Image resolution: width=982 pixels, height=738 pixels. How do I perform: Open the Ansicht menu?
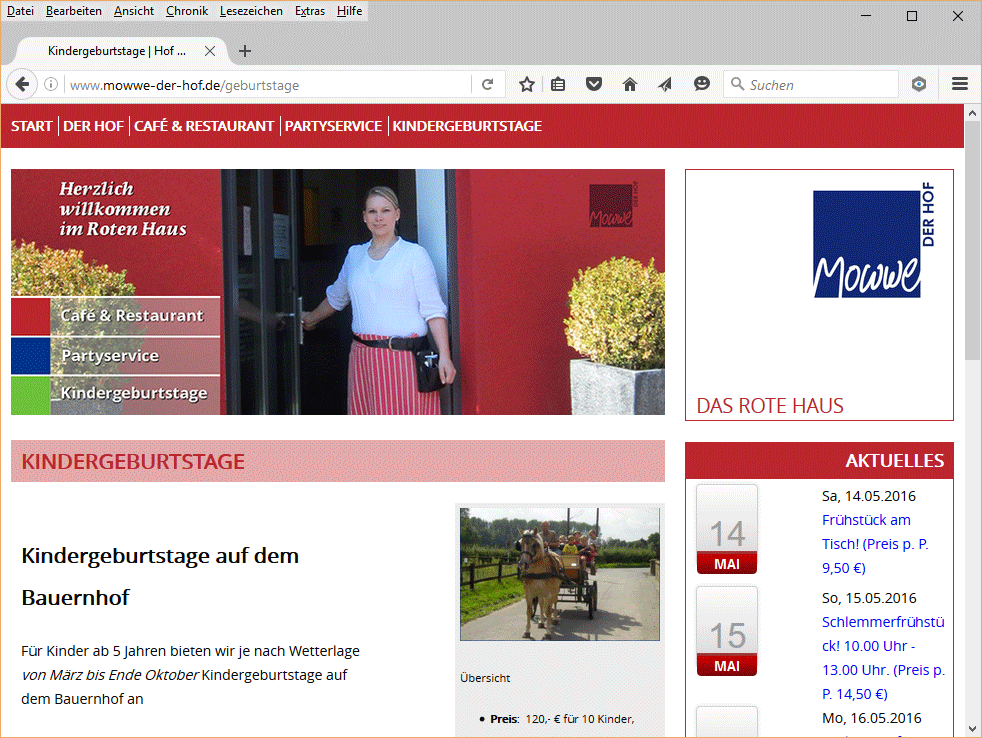pyautogui.click(x=133, y=11)
